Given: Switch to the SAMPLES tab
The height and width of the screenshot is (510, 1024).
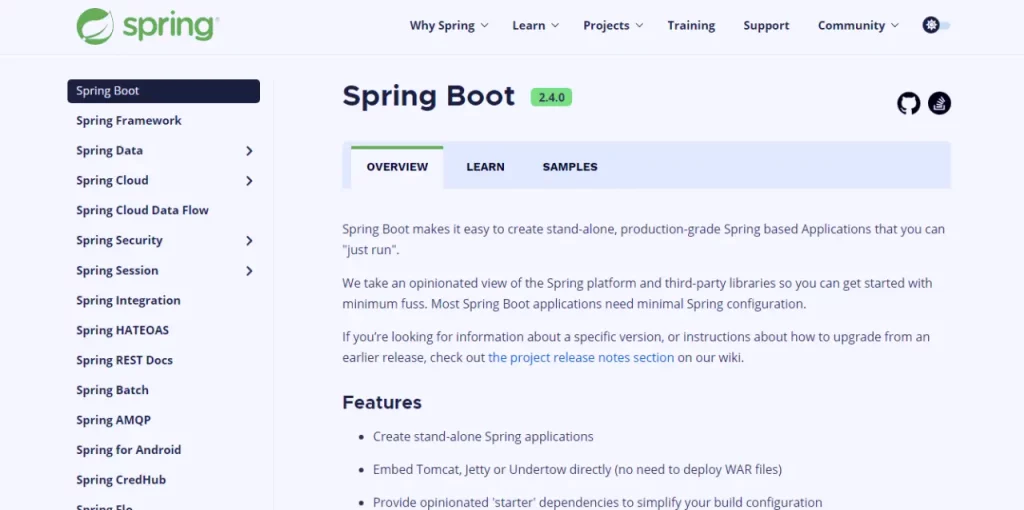Looking at the screenshot, I should tap(570, 167).
